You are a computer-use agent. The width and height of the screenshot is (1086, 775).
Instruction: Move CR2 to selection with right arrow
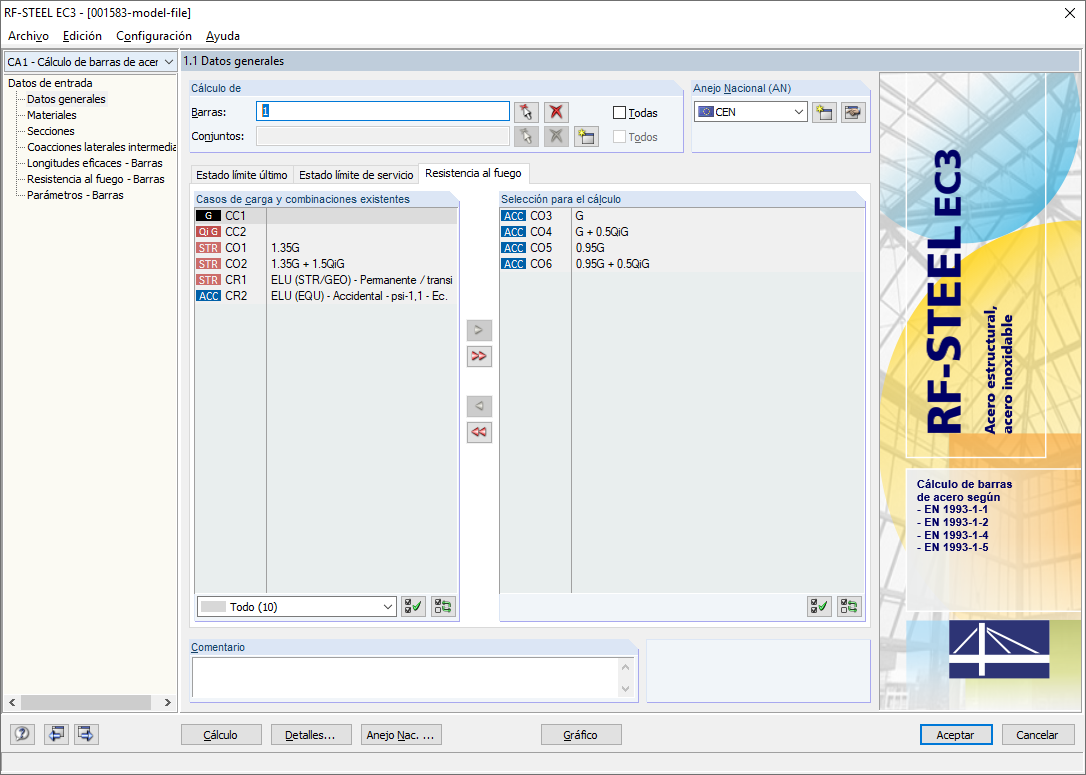(x=479, y=329)
